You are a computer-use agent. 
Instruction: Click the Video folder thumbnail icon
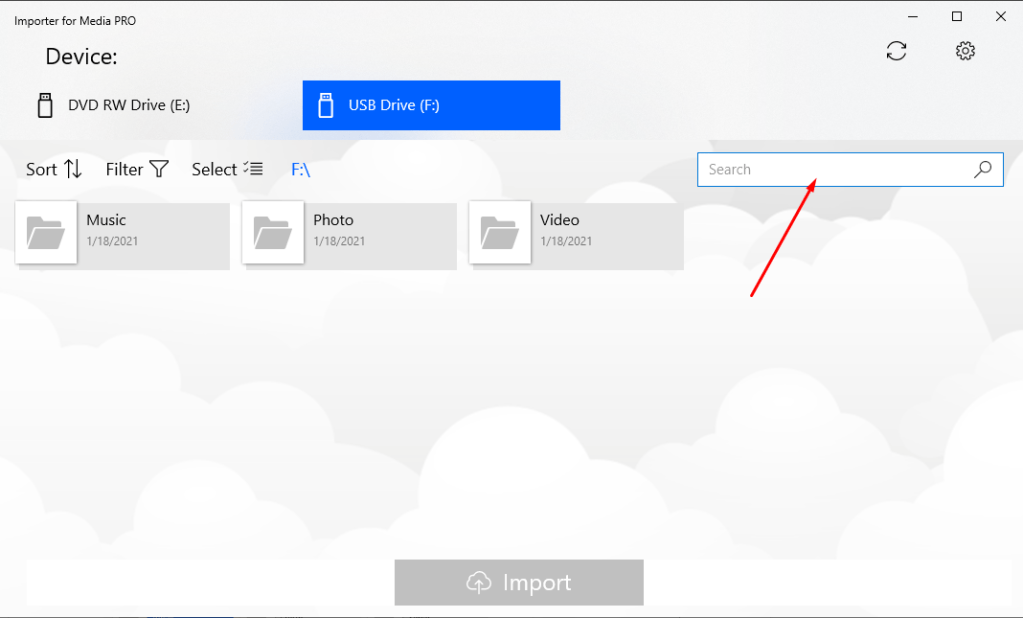500,233
